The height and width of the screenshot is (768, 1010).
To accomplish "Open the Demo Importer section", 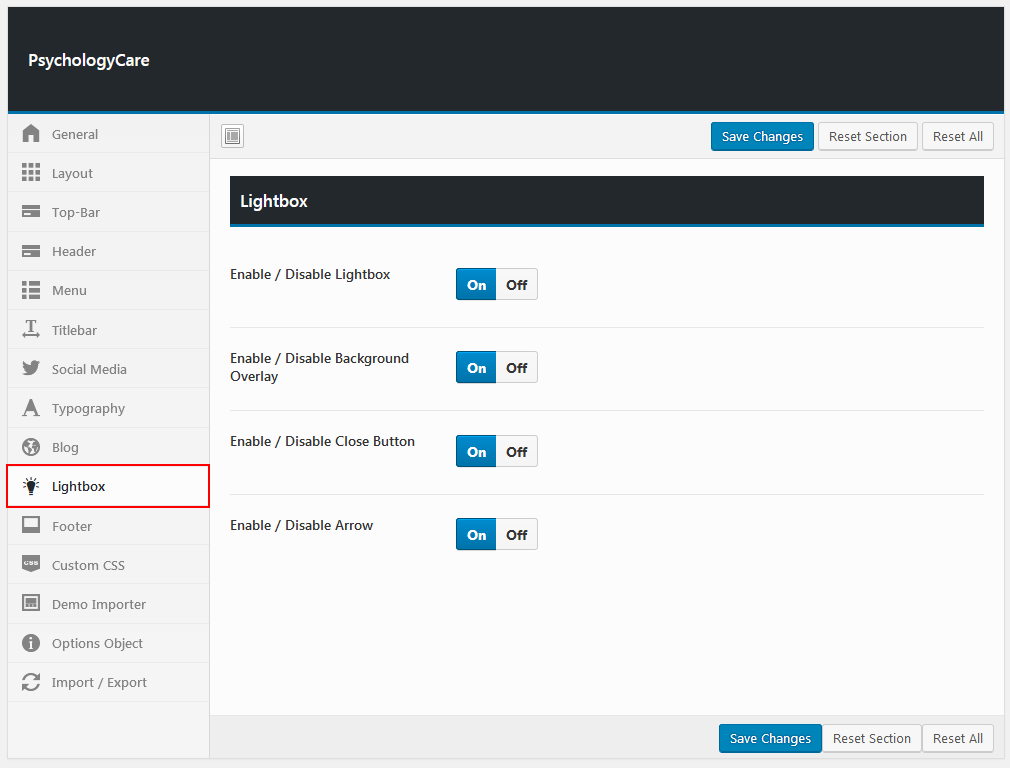I will tap(98, 604).
